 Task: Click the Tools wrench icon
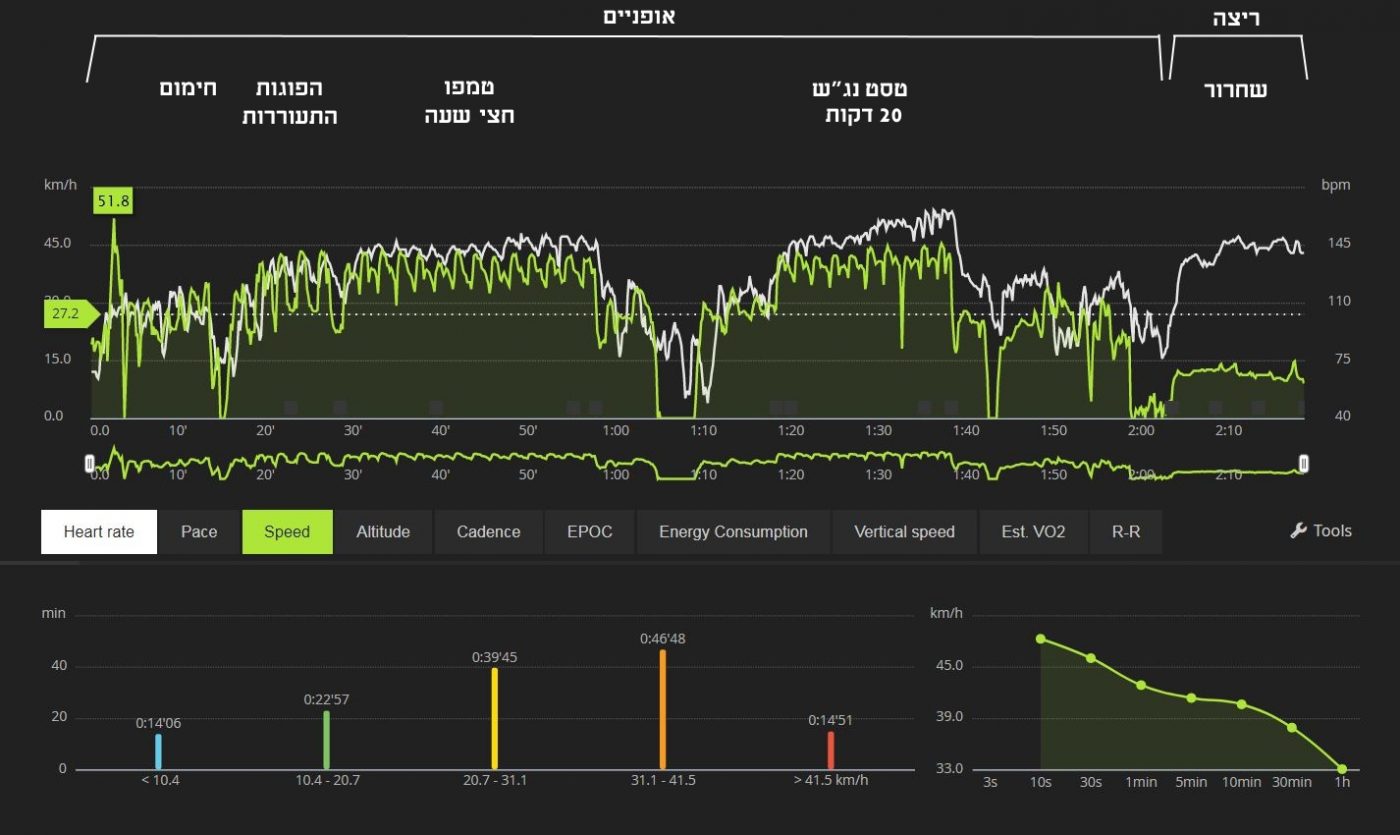pos(1298,531)
